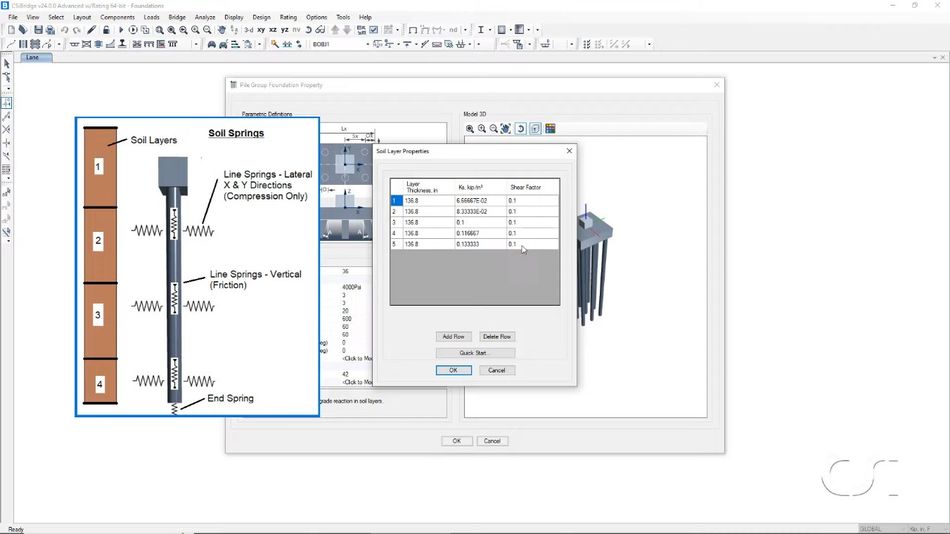The image size is (950, 534).
Task: Click the Run Analysis play icon
Action: (x=121, y=30)
